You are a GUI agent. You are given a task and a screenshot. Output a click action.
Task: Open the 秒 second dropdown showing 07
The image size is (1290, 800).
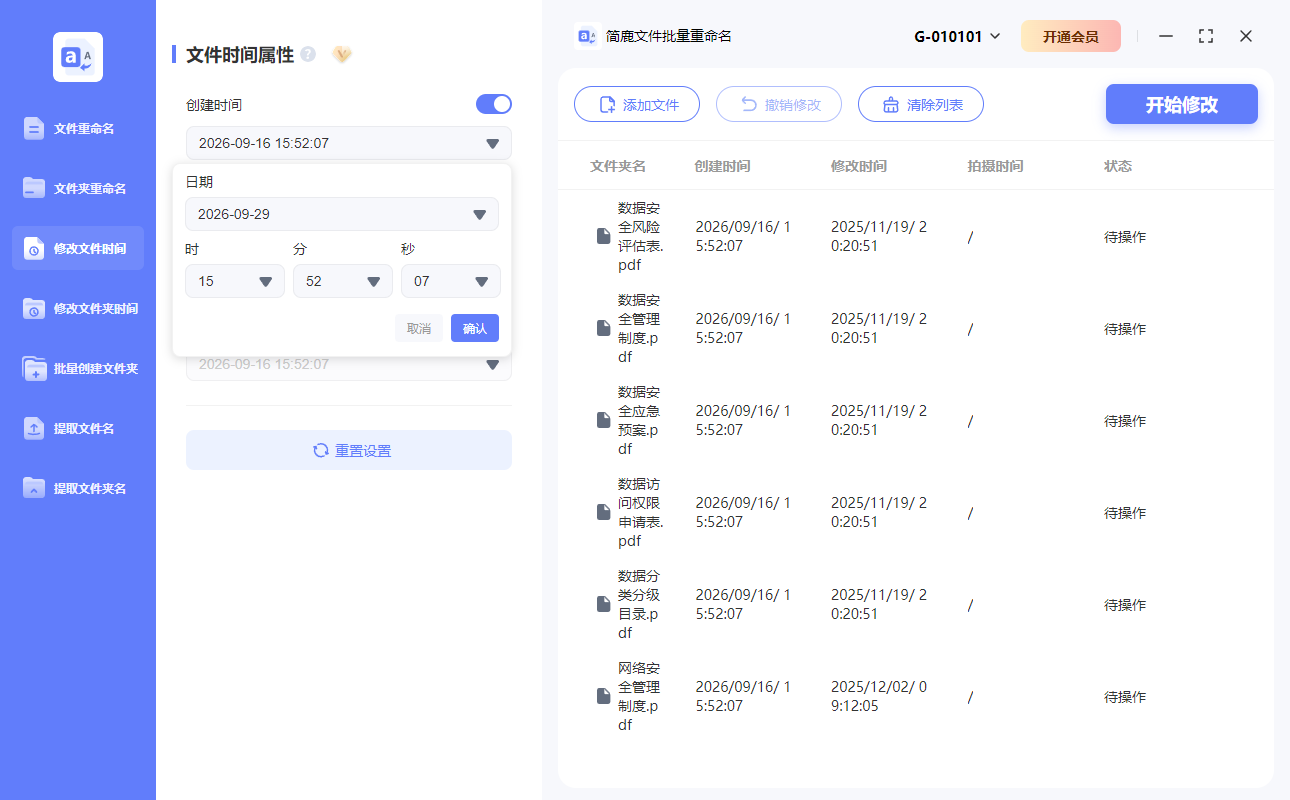451,281
